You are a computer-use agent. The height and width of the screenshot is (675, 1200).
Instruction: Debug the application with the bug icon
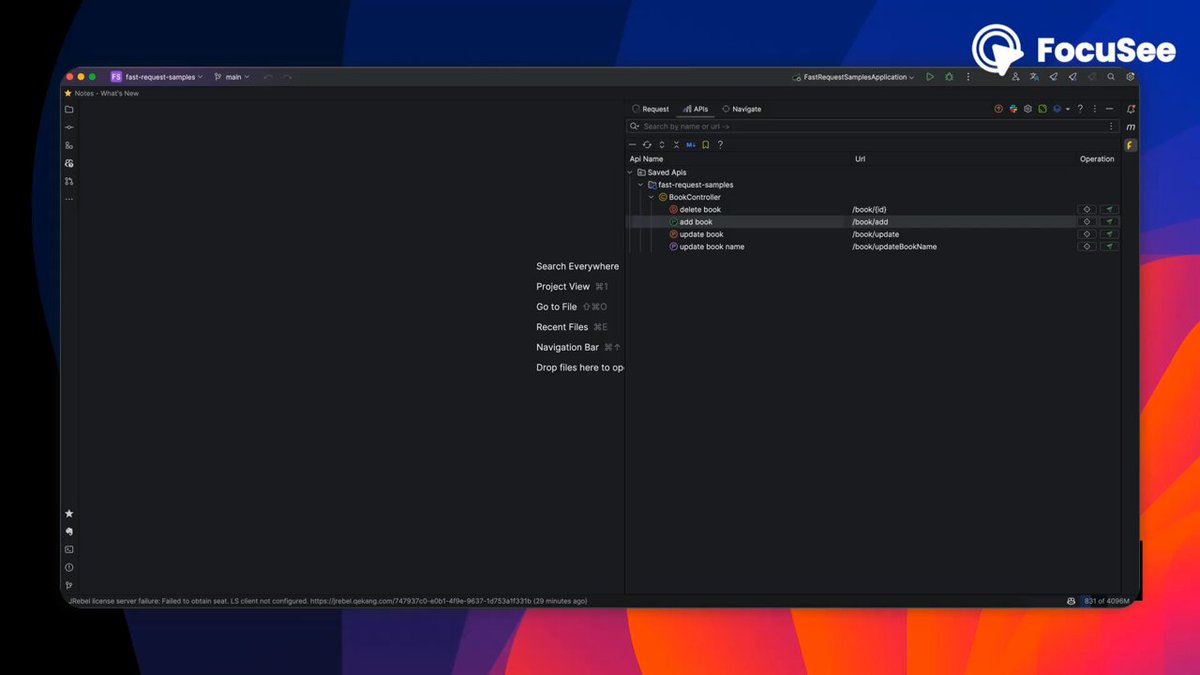click(x=949, y=77)
